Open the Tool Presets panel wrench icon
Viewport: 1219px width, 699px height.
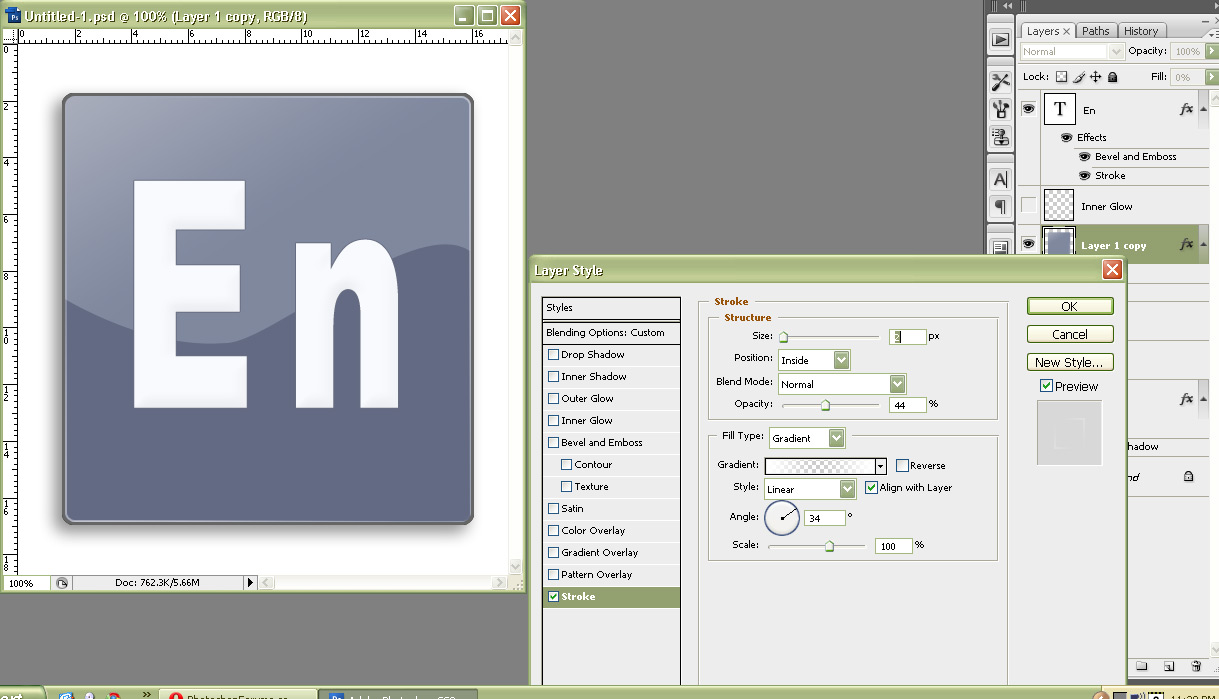(x=1000, y=82)
